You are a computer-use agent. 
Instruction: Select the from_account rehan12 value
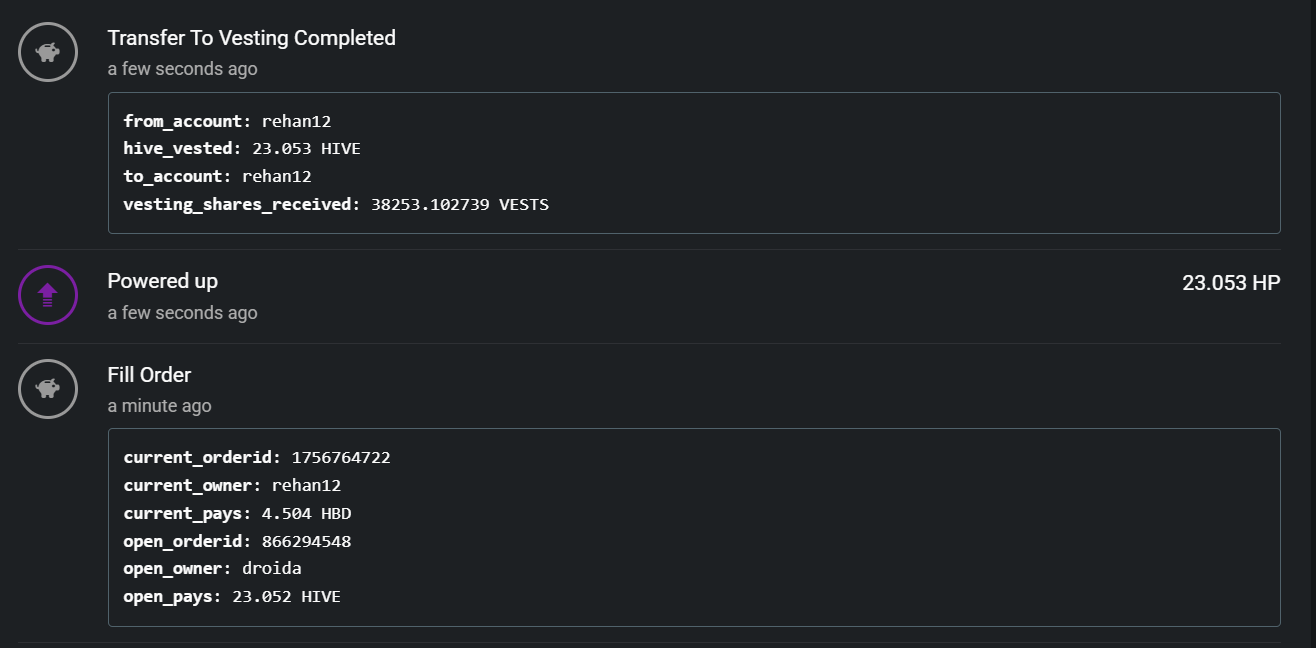[296, 121]
